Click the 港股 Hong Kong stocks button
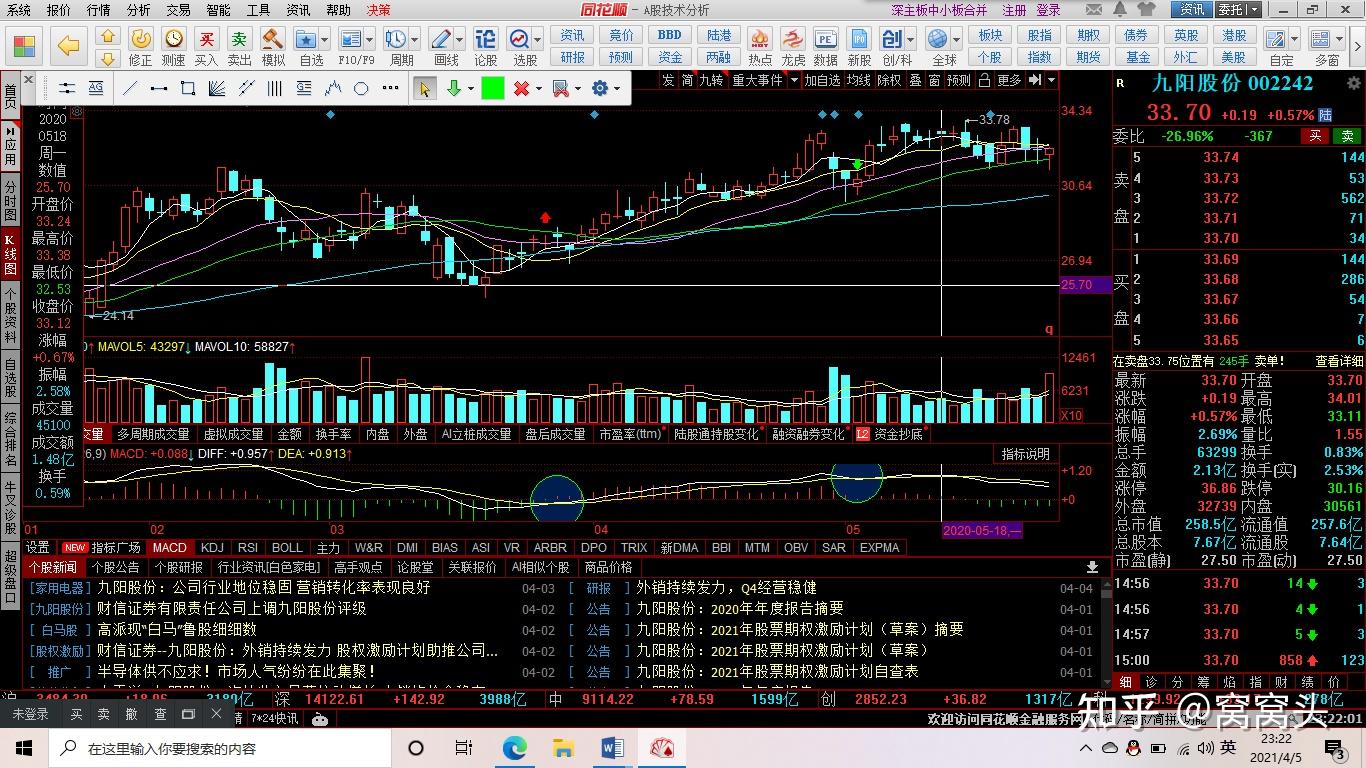 1234,35
